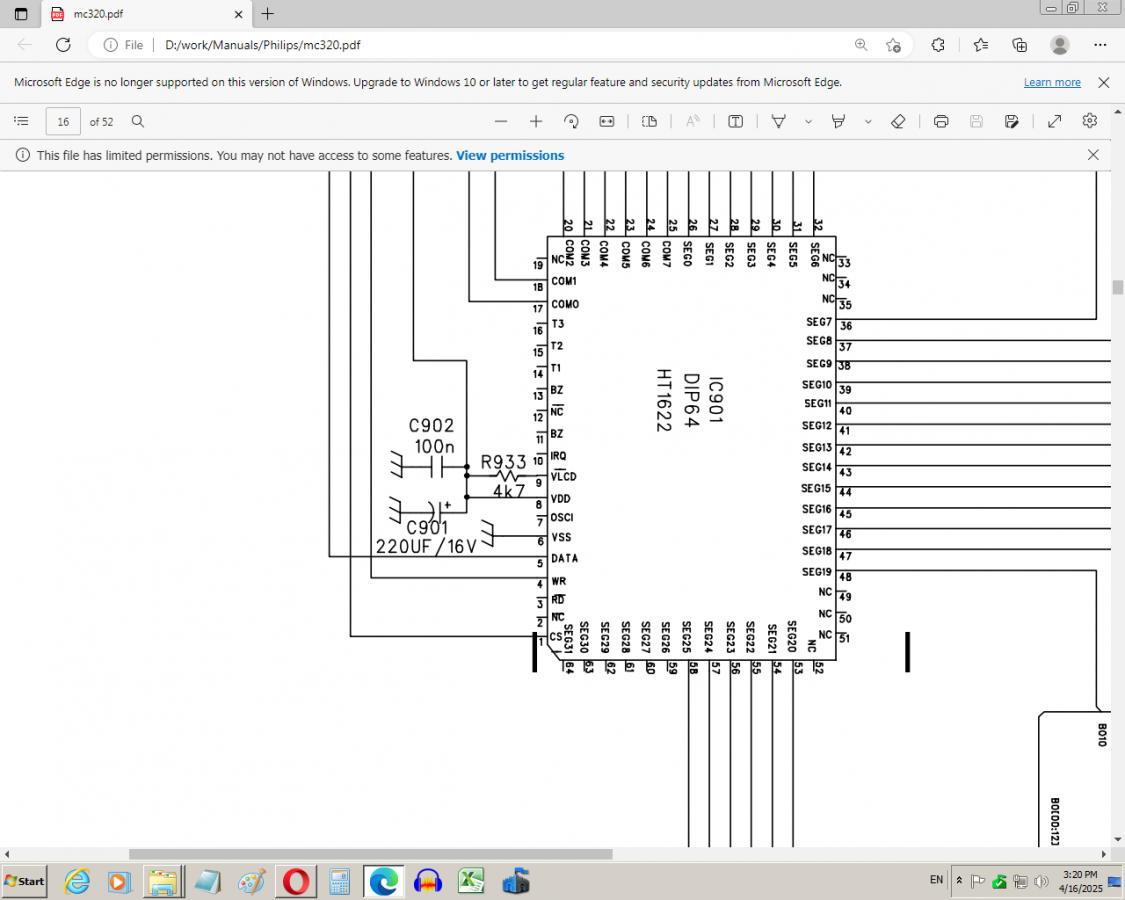Select the Erase tool

(x=898, y=121)
